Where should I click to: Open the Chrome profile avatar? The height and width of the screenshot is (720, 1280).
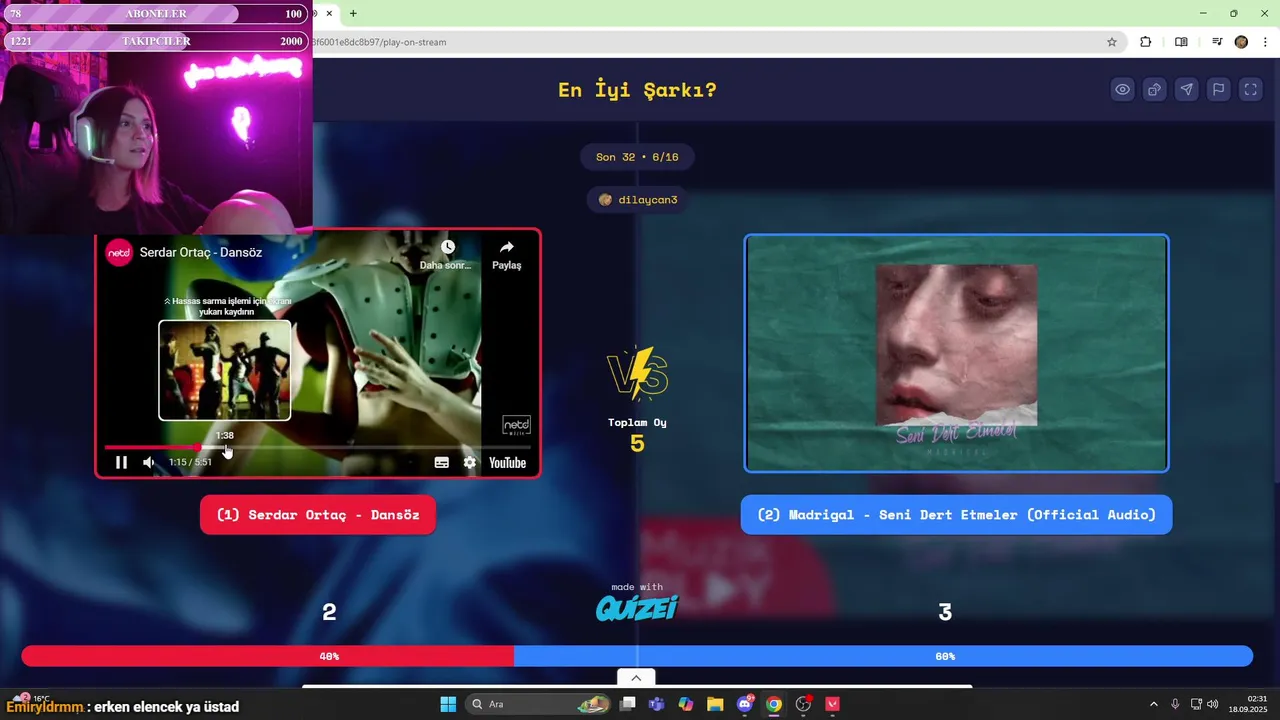click(x=1241, y=42)
